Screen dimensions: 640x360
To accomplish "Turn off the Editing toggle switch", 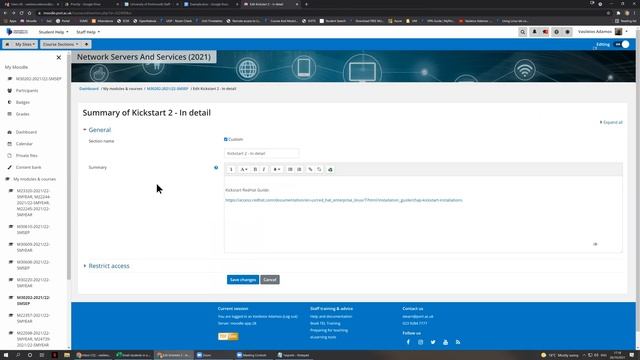I will 622,44.
